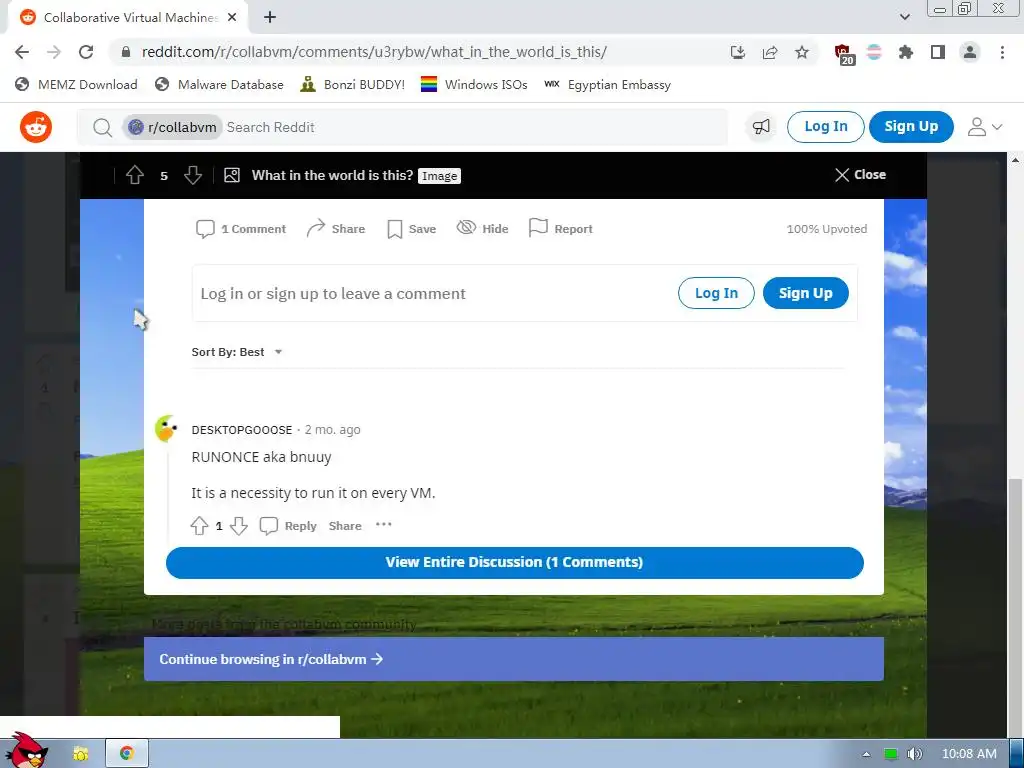Open the extensions puzzle piece menu
Image resolution: width=1024 pixels, height=768 pixels.
coord(906,52)
